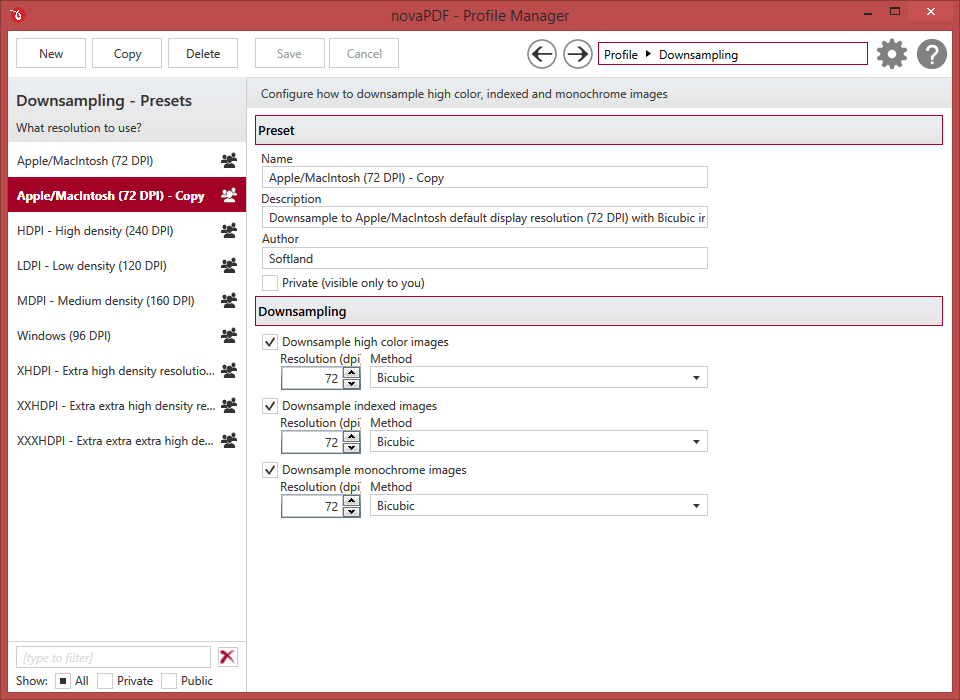Open the monochrome Method Bicubic dropdown
This screenshot has height=700, width=960.
click(539, 506)
